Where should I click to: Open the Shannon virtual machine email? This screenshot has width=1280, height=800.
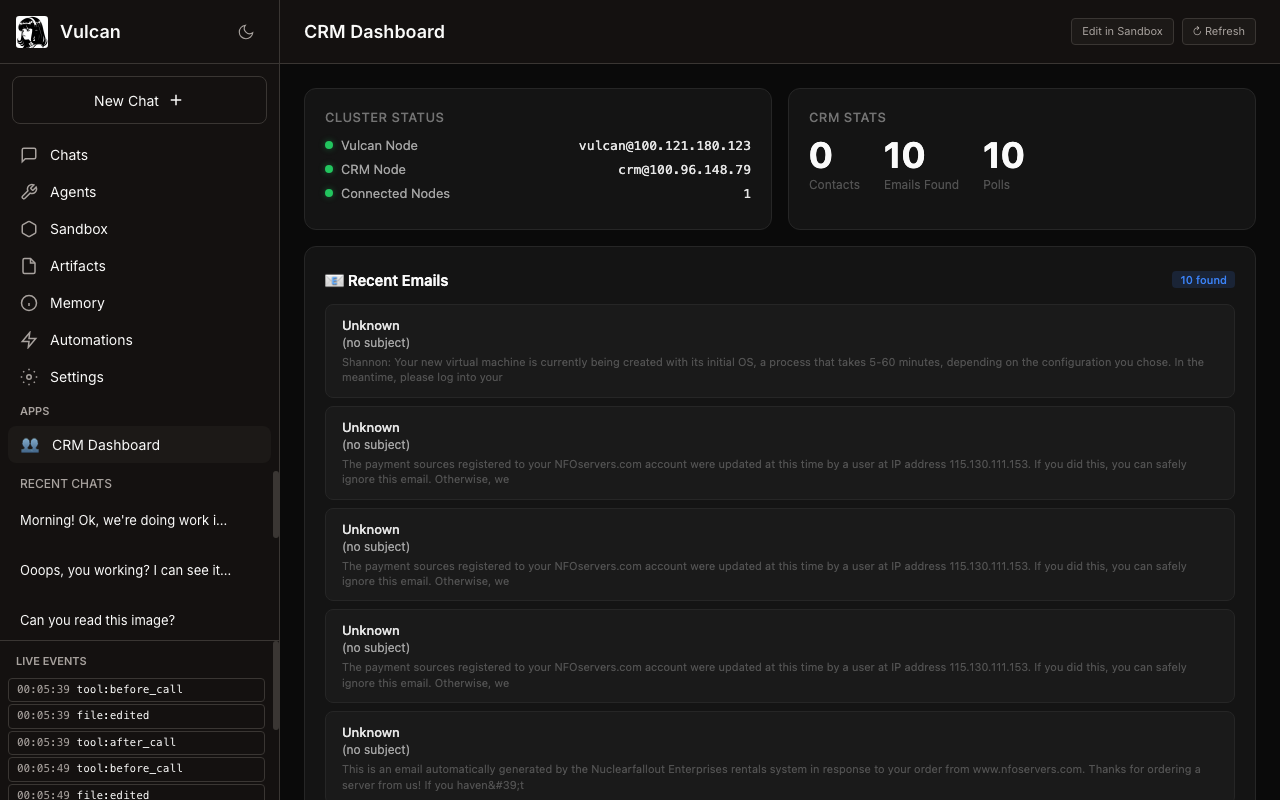click(x=779, y=351)
